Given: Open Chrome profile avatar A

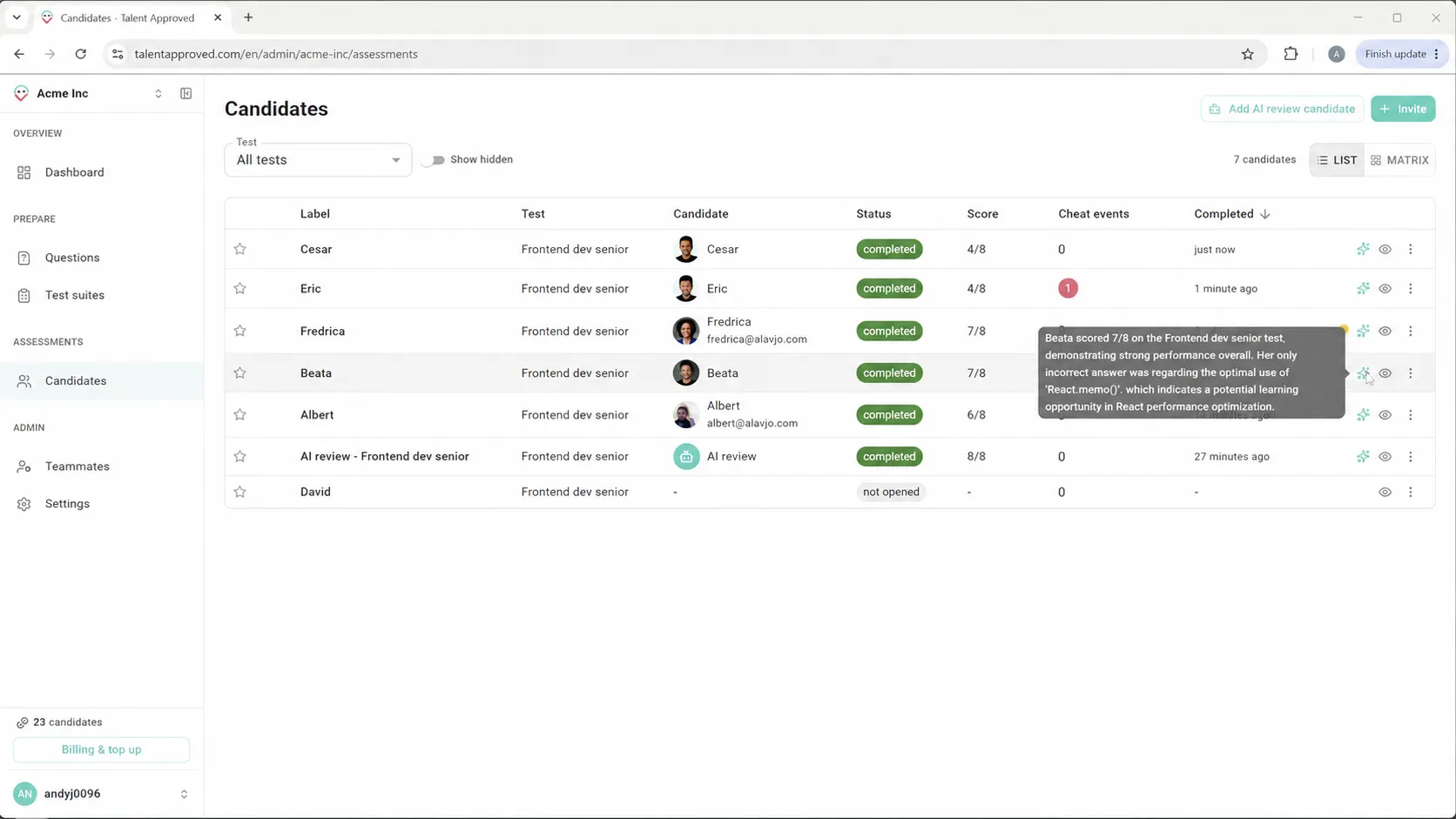Looking at the screenshot, I should pos(1336,54).
